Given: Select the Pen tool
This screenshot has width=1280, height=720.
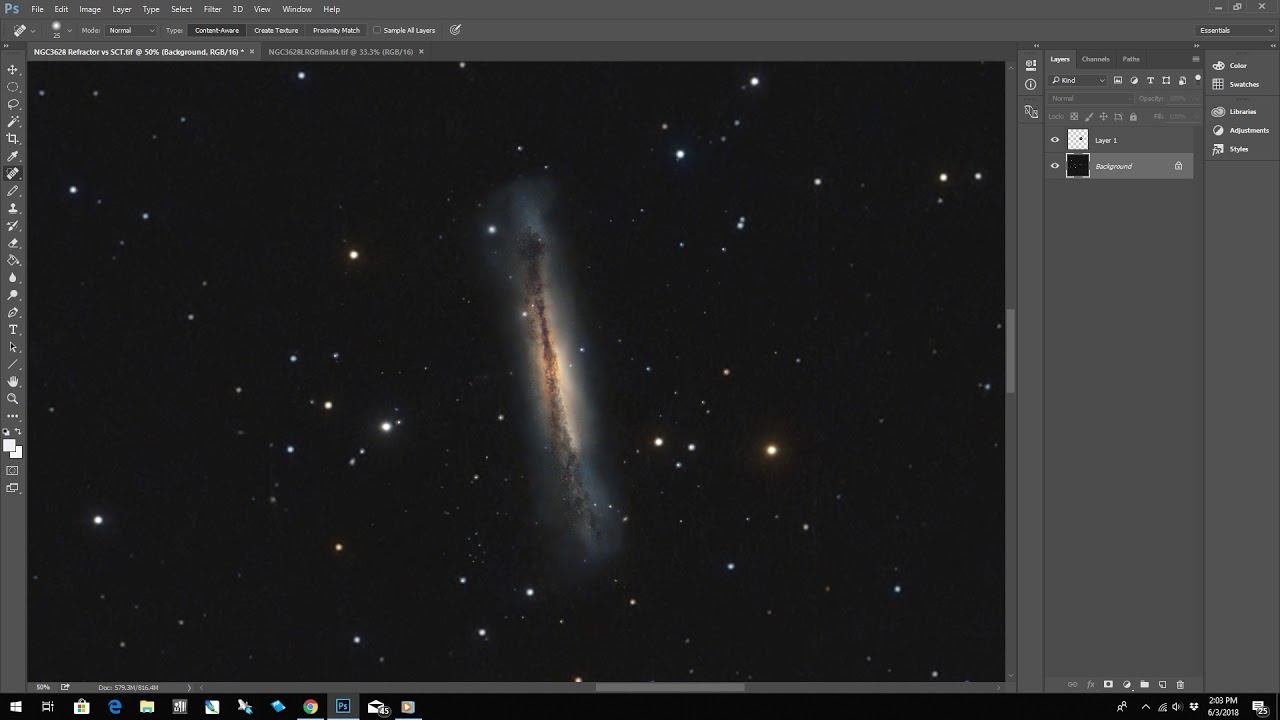Looking at the screenshot, I should click(x=13, y=312).
